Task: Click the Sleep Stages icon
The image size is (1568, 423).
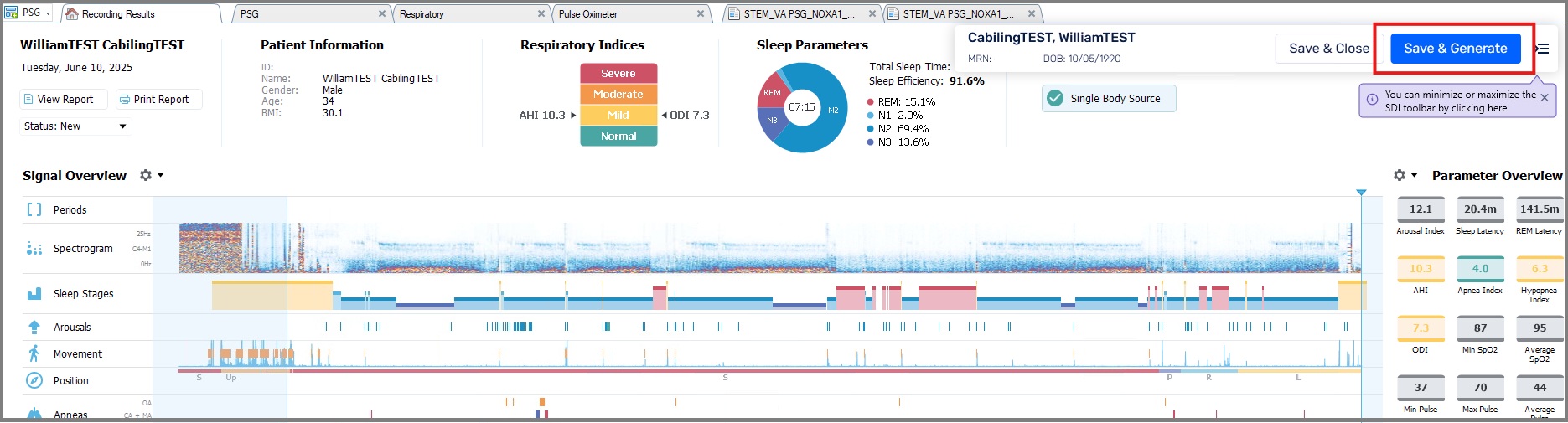Action: 34,294
